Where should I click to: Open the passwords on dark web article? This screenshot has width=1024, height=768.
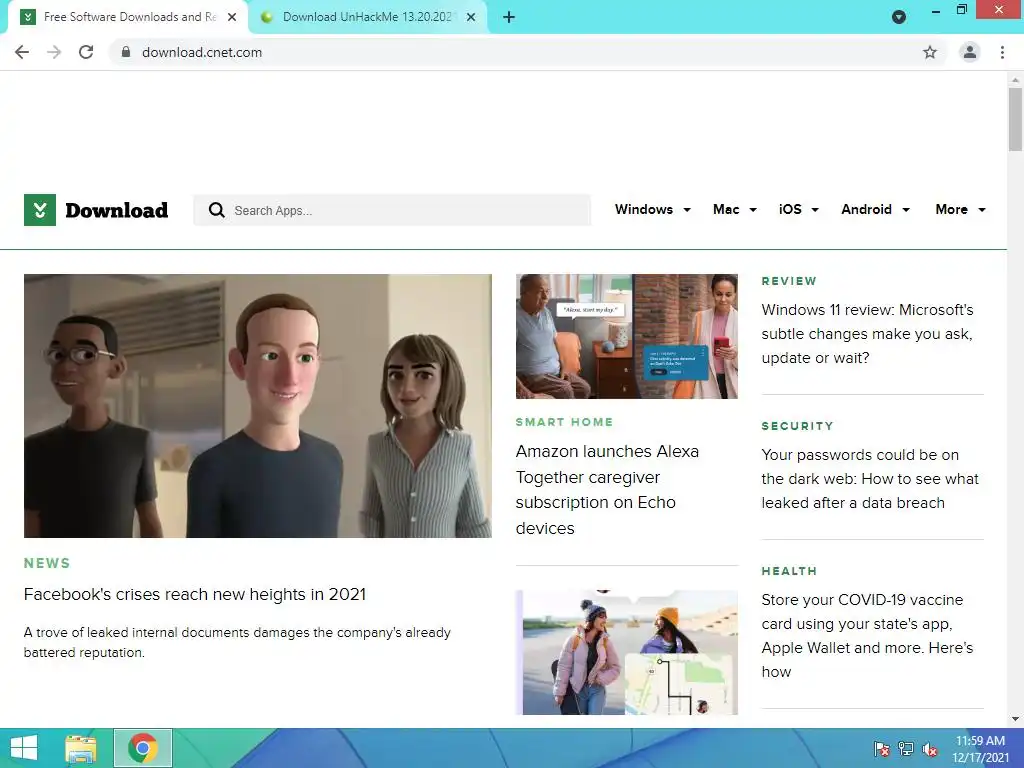pyautogui.click(x=870, y=479)
